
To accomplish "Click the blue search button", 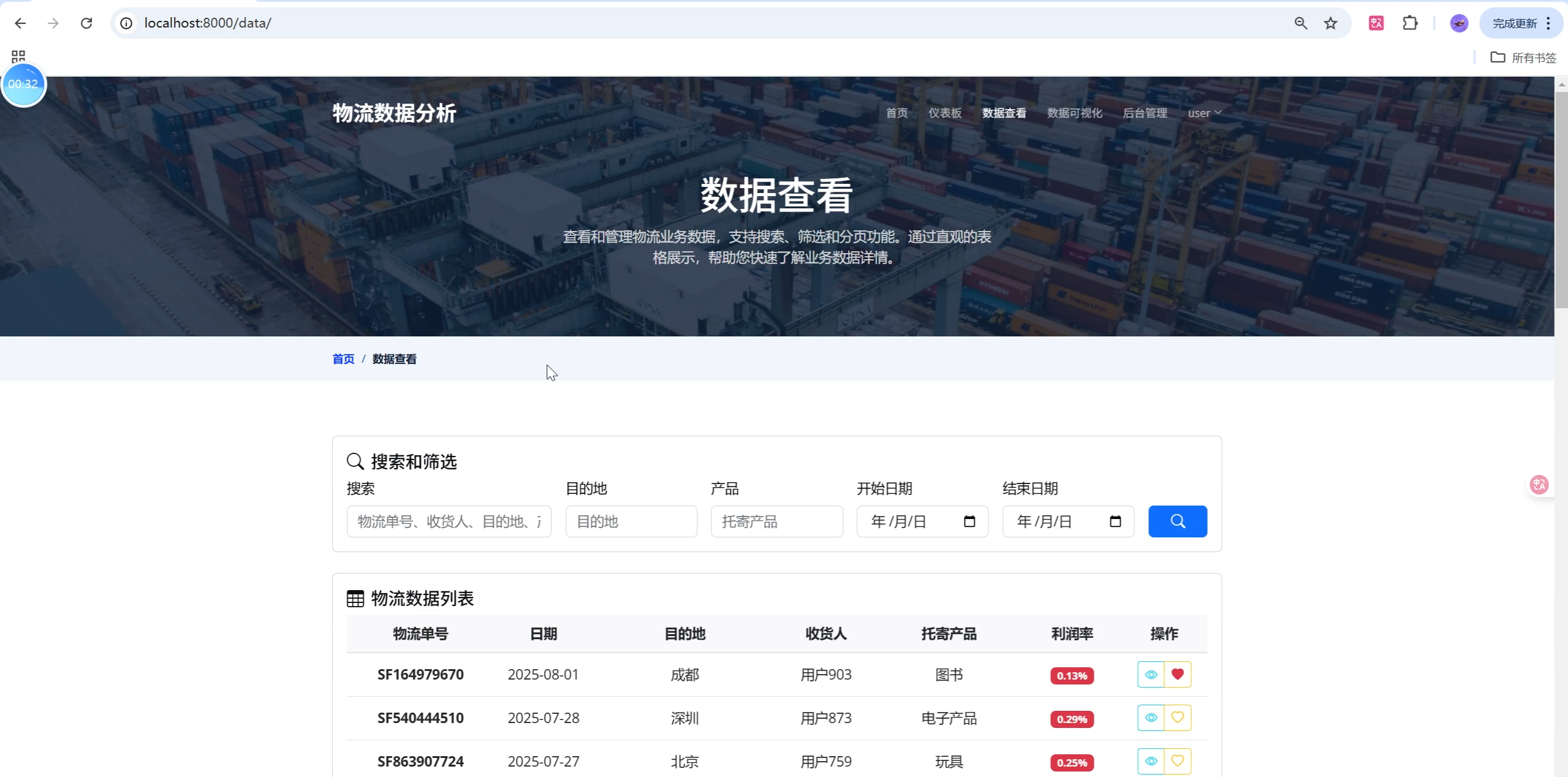I will [x=1178, y=521].
